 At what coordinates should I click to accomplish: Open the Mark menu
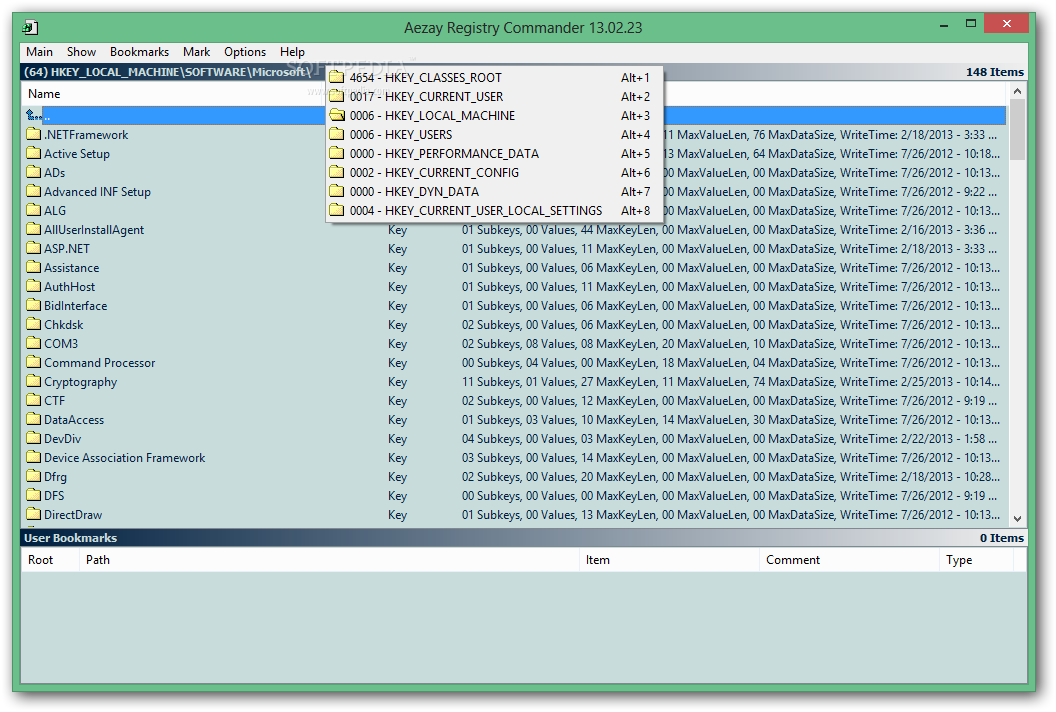point(196,52)
